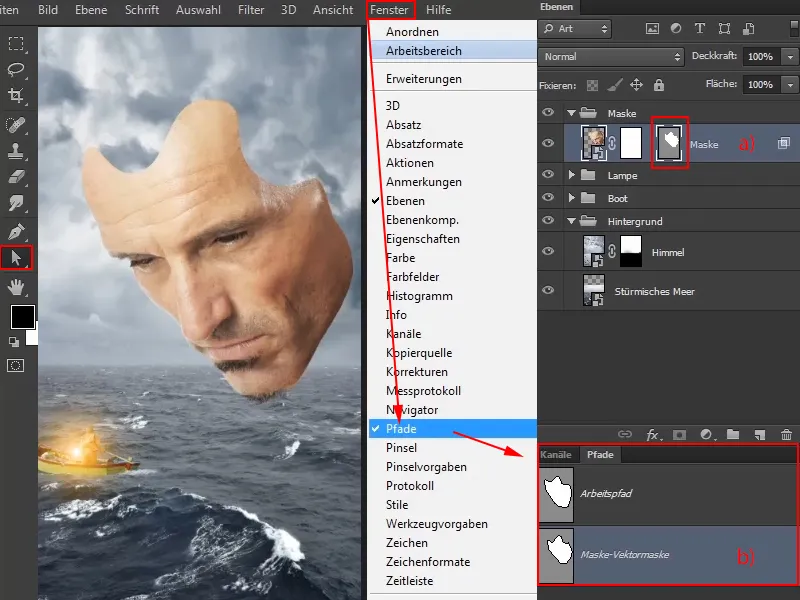
Task: Open the Deckkraft opacity dropdown arrow
Action: point(790,57)
